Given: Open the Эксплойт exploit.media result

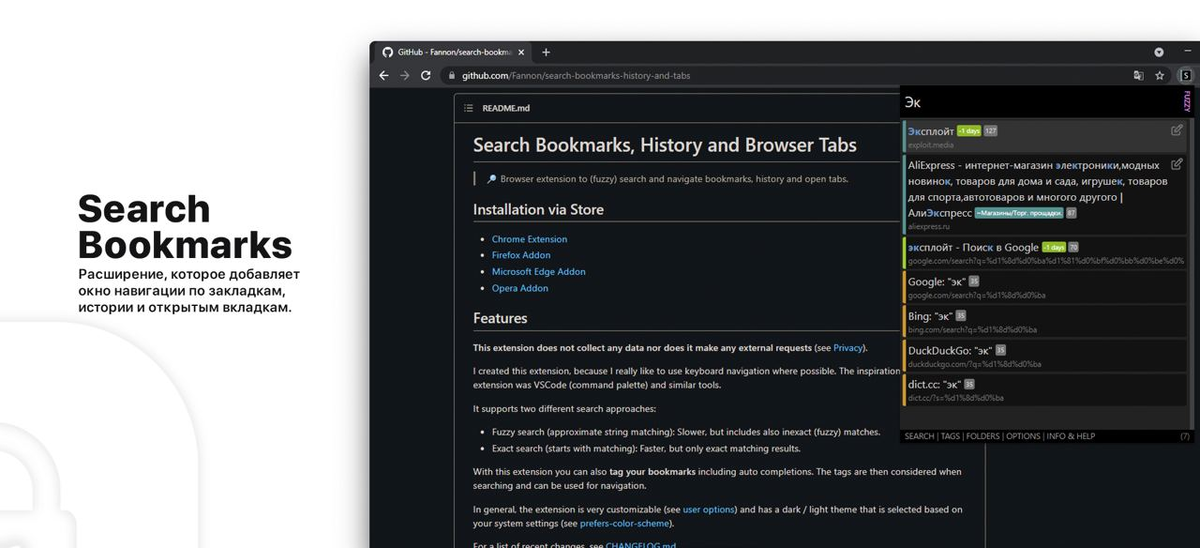Looking at the screenshot, I should tap(1044, 136).
